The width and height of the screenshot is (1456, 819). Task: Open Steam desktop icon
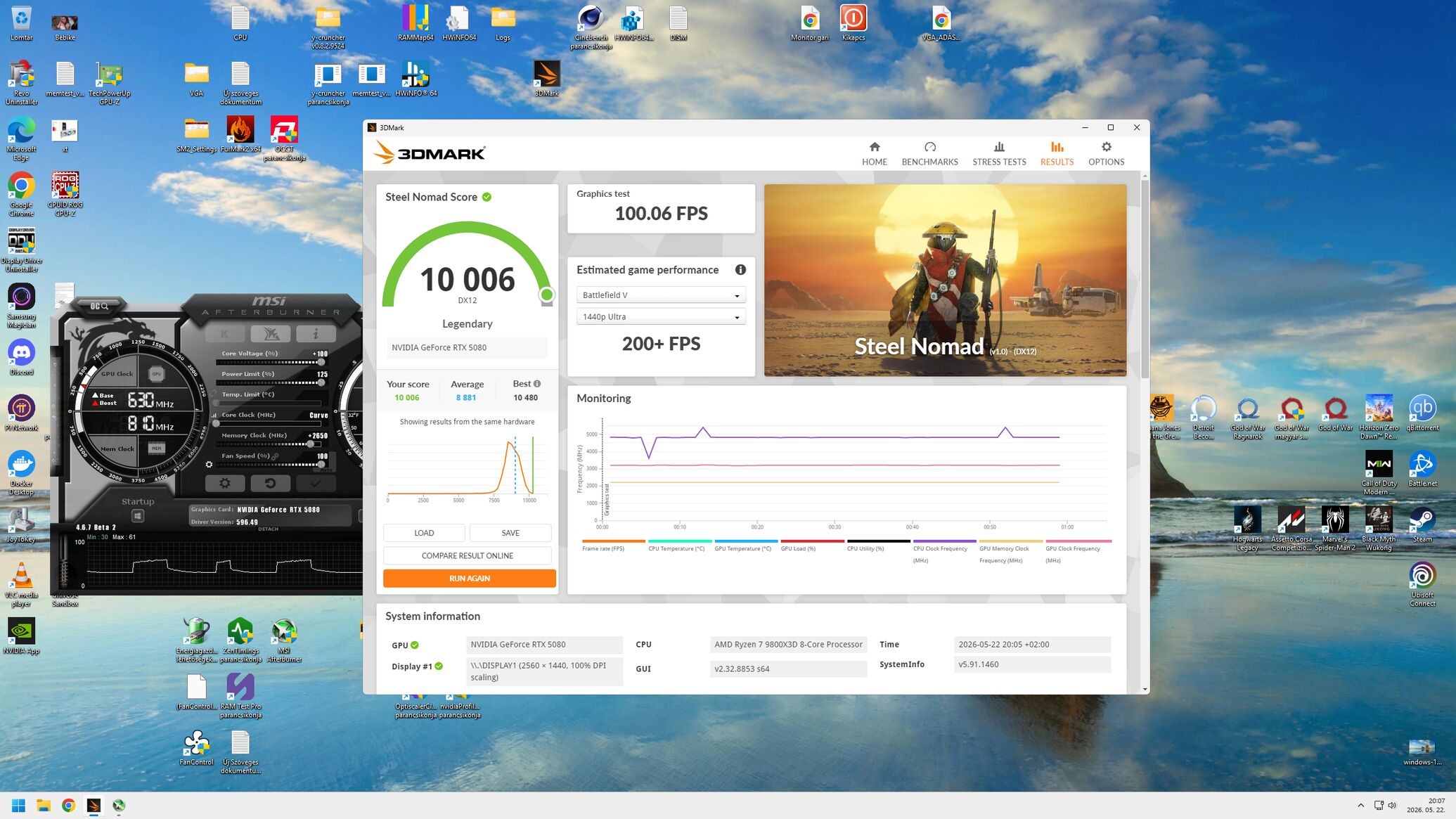coord(1422,525)
